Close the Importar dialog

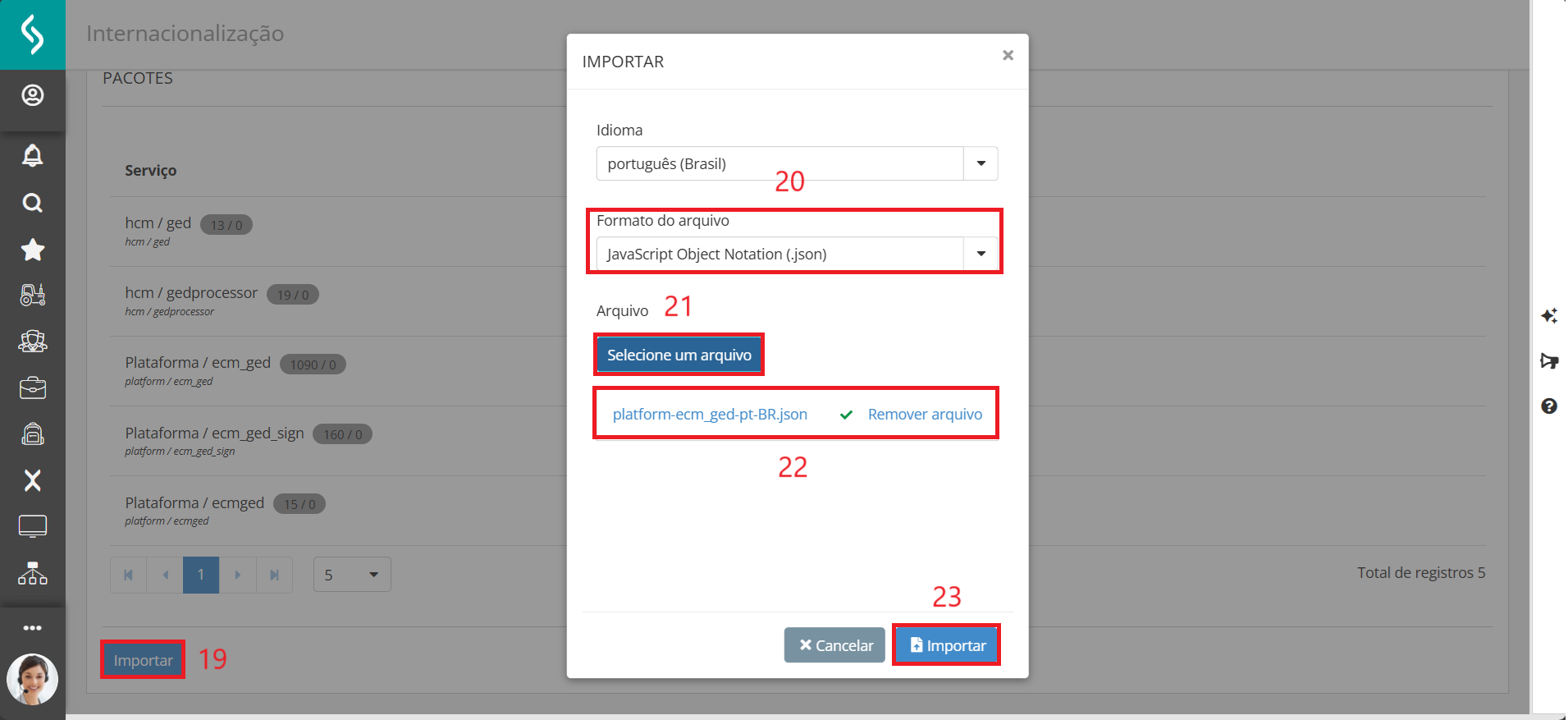(1008, 55)
